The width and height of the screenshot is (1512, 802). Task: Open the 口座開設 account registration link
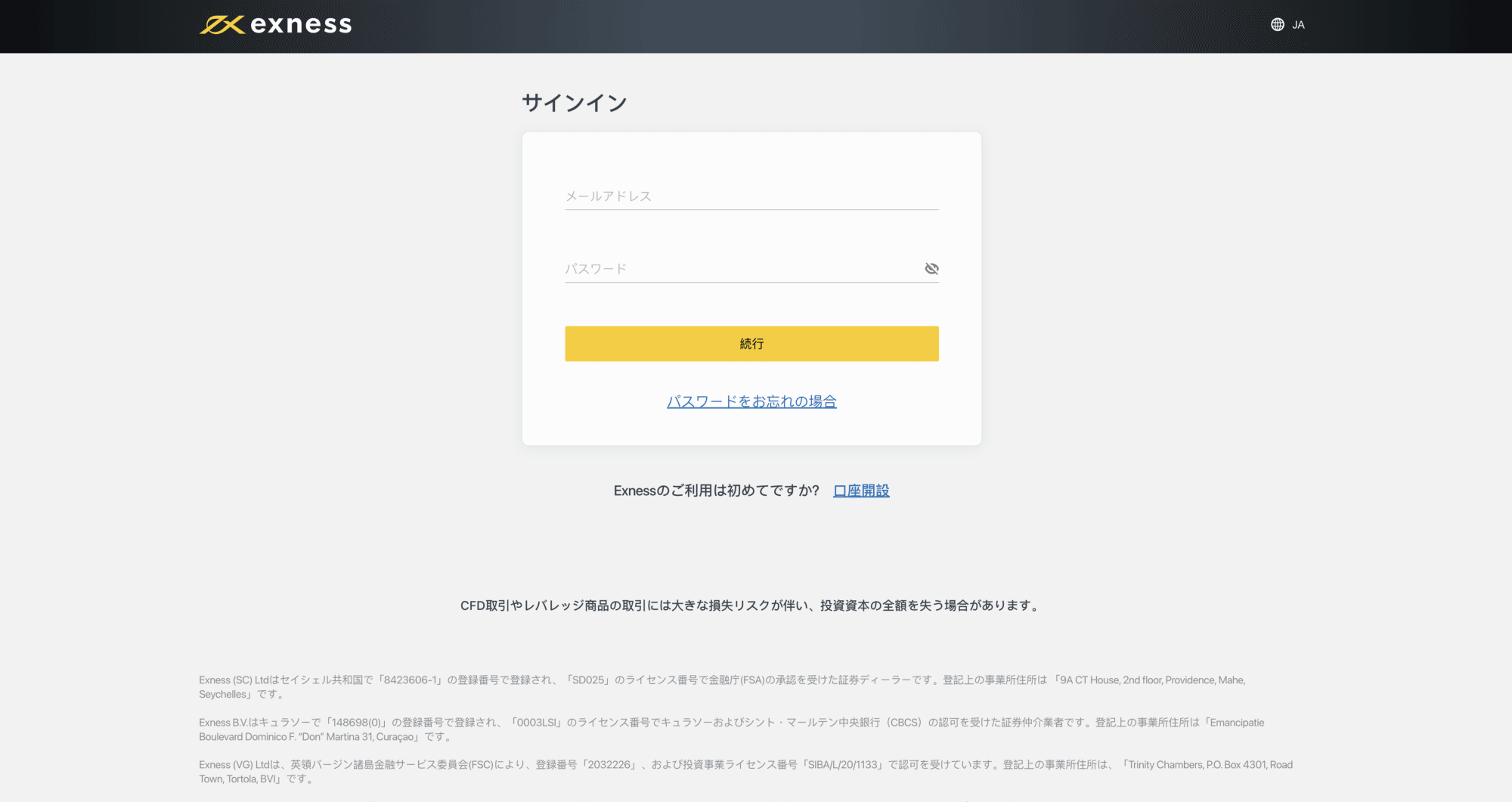pyautogui.click(x=861, y=491)
